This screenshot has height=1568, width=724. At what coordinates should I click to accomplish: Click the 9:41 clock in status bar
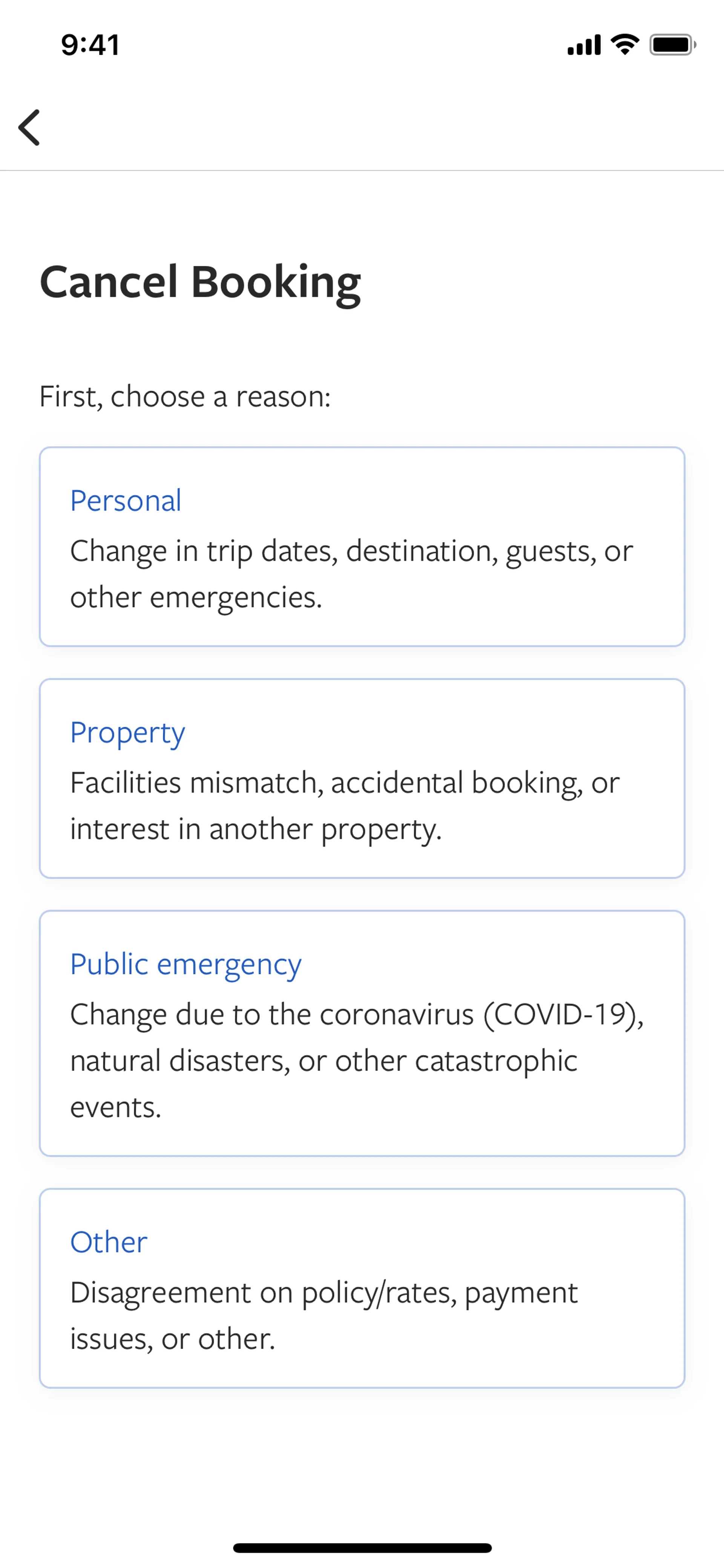(x=90, y=45)
